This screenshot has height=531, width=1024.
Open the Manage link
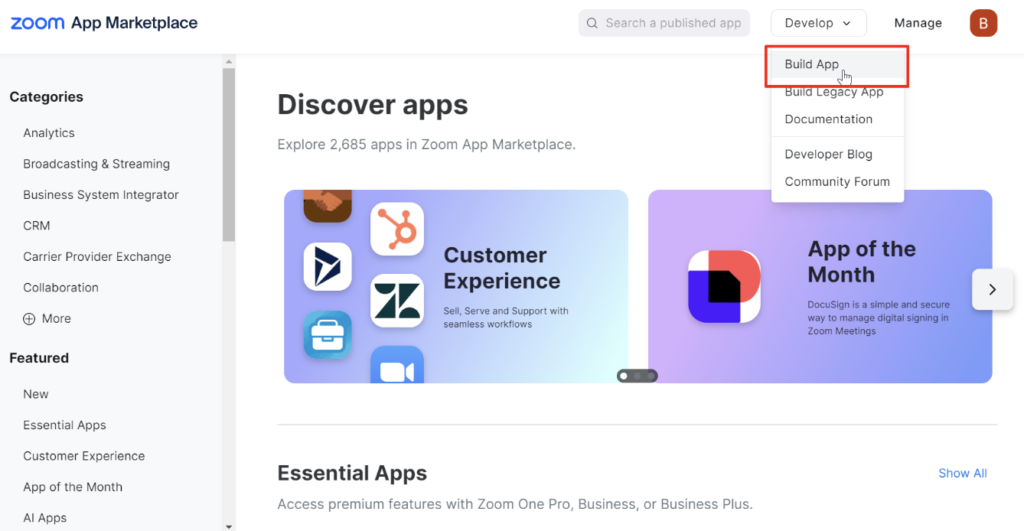point(918,23)
